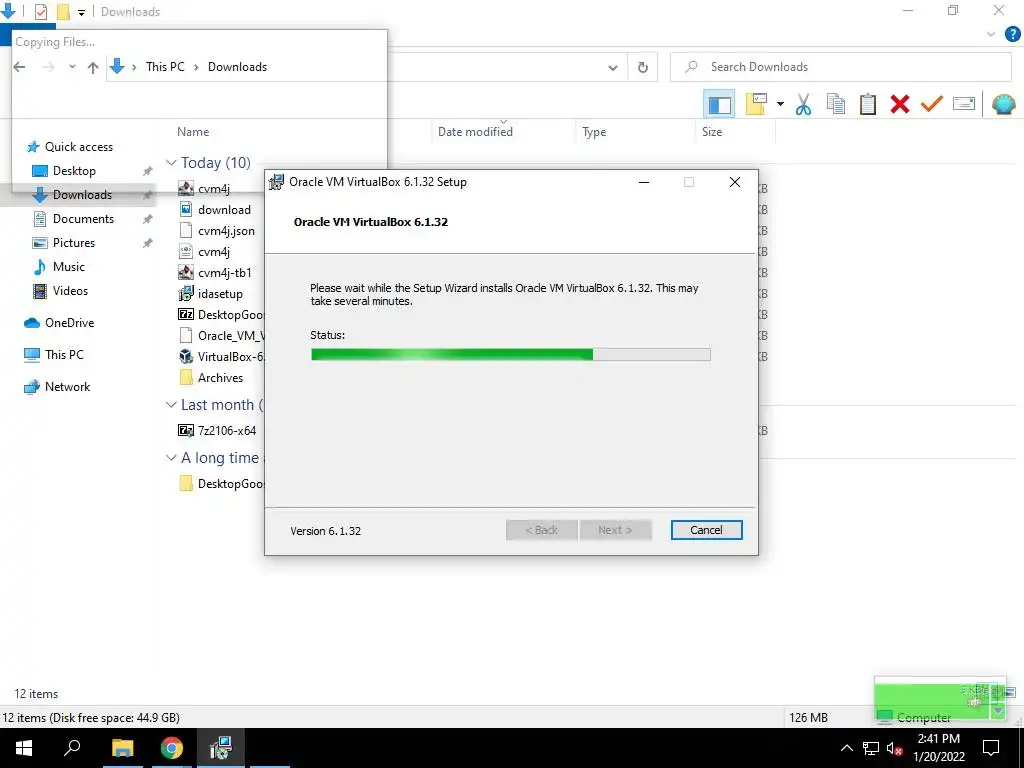
Task: Sort by the Name column header
Action: pyautogui.click(x=193, y=131)
